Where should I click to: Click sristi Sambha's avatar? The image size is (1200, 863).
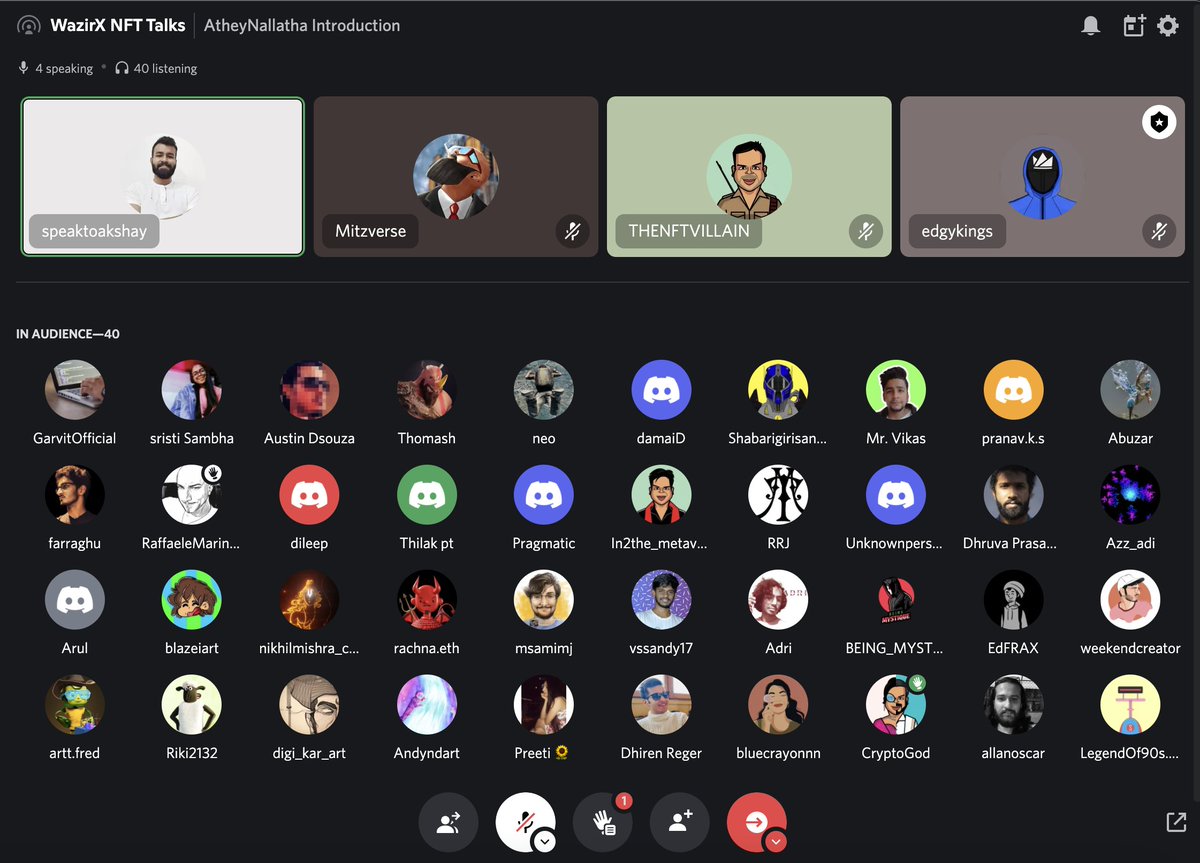[x=192, y=390]
